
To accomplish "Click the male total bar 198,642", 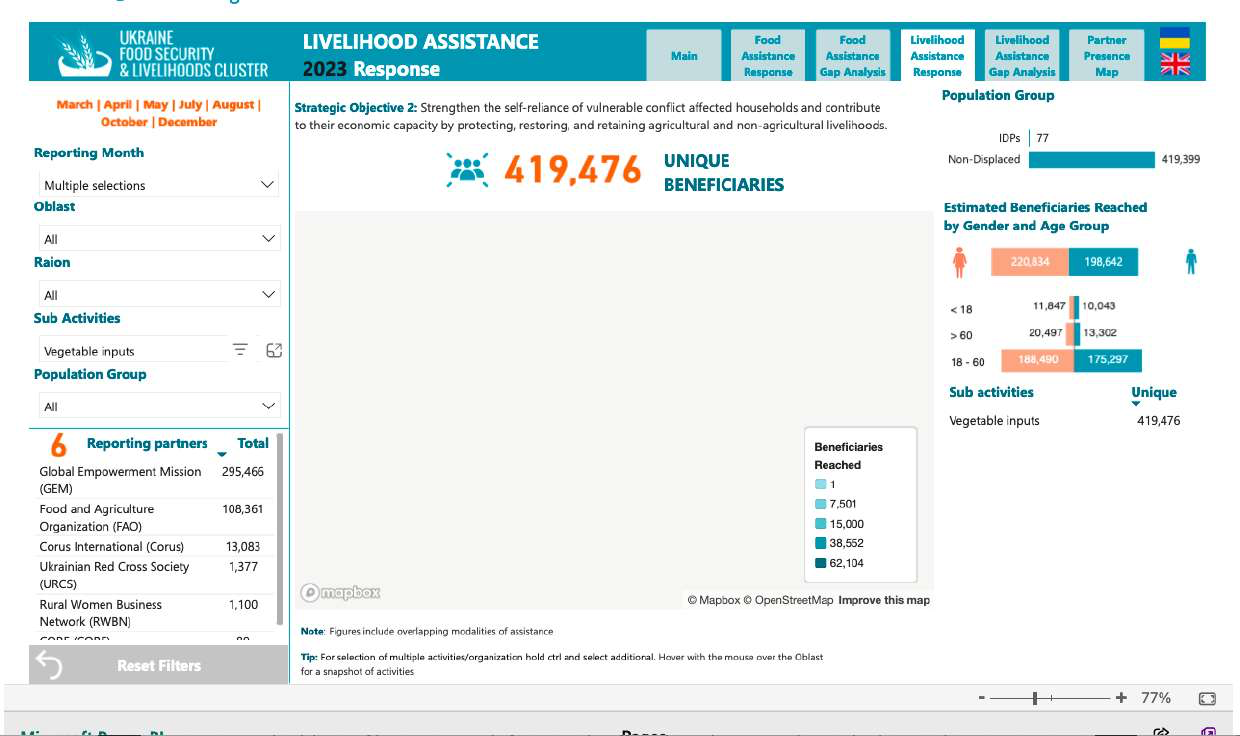I will coord(1103,262).
